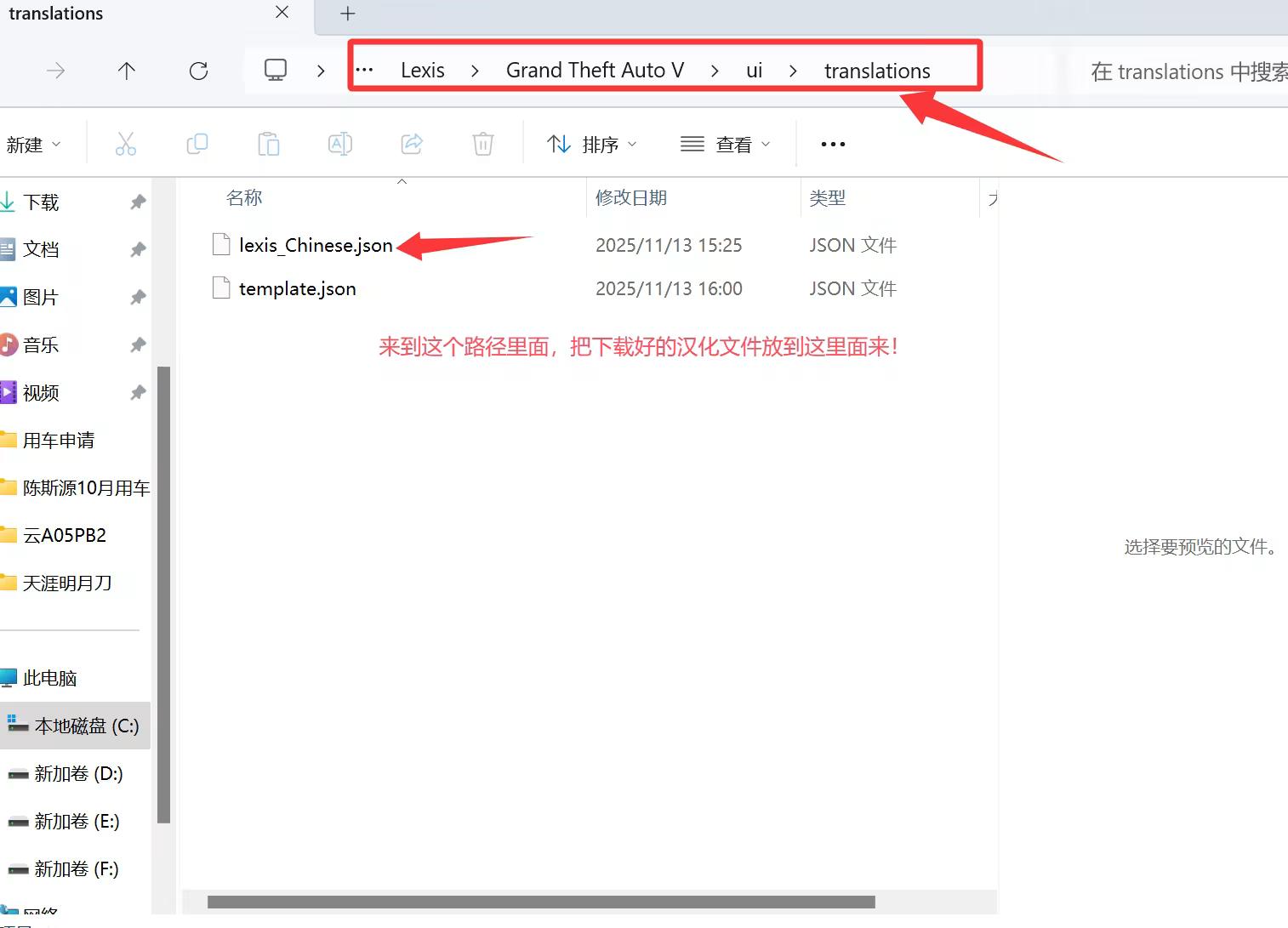Expand the 查看 (View) dropdown menu

(726, 145)
